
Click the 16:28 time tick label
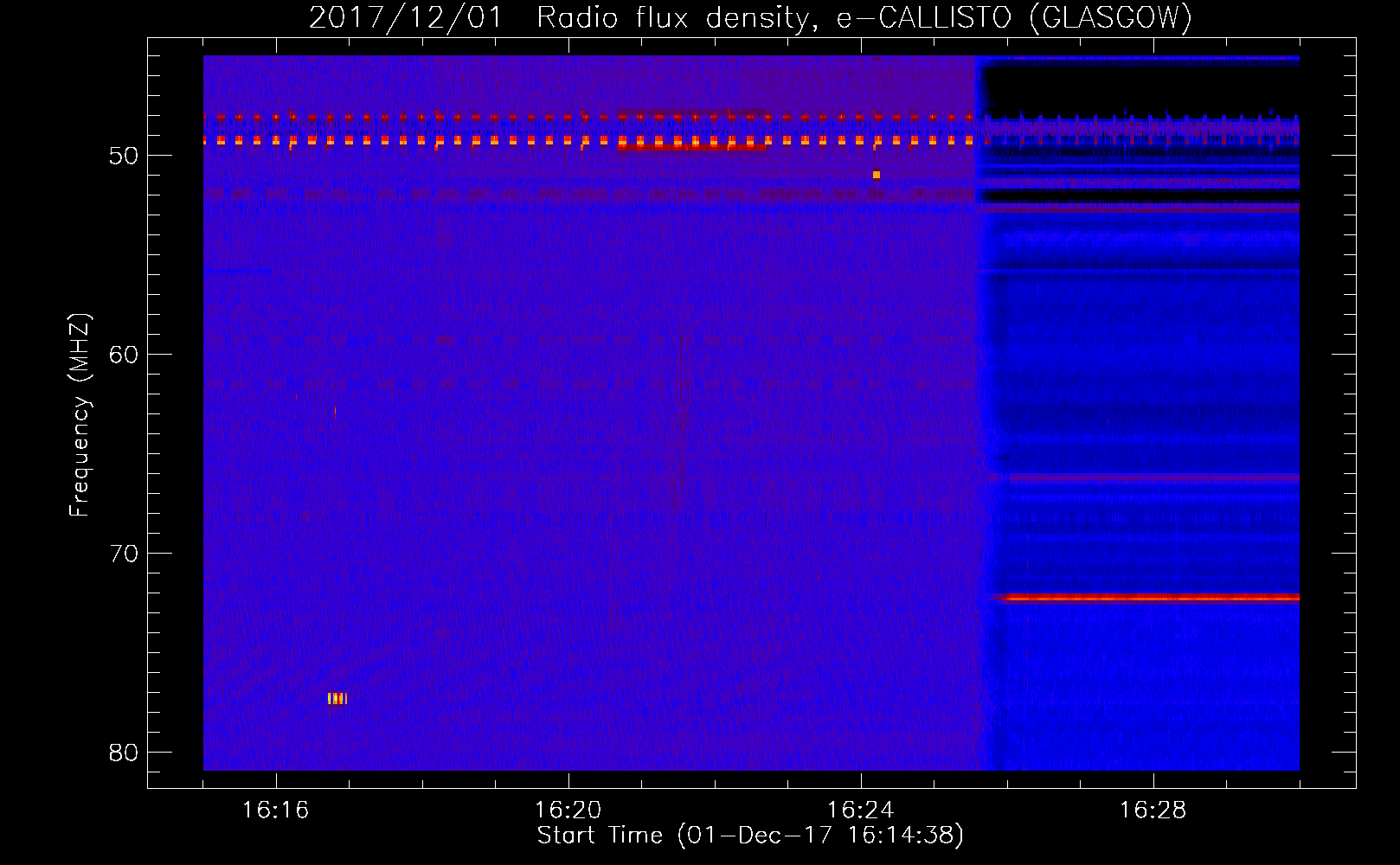(x=1153, y=810)
